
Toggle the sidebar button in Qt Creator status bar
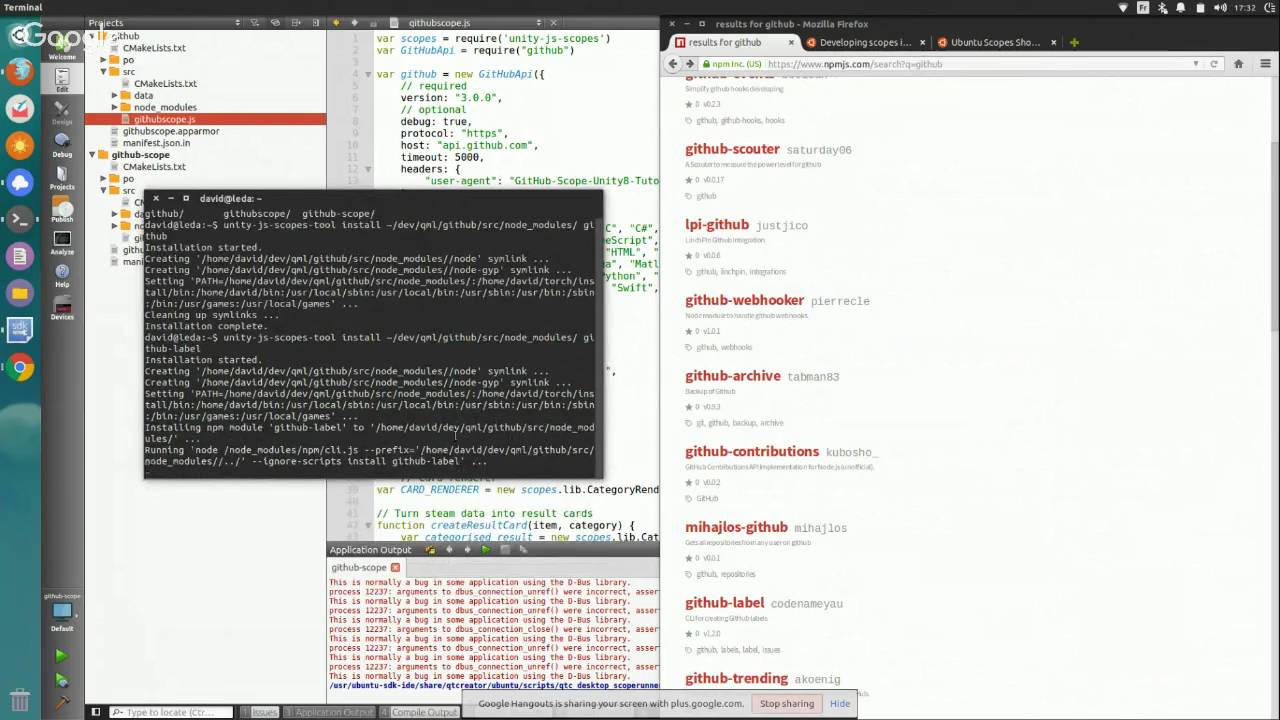(x=96, y=712)
